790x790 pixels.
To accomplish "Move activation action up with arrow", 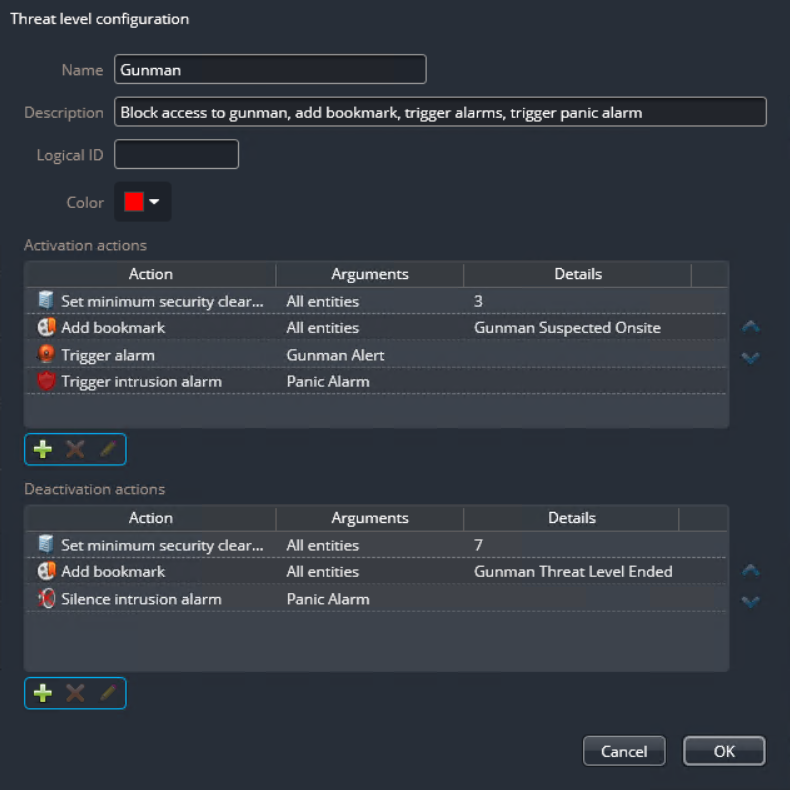I will pyautogui.click(x=750, y=327).
